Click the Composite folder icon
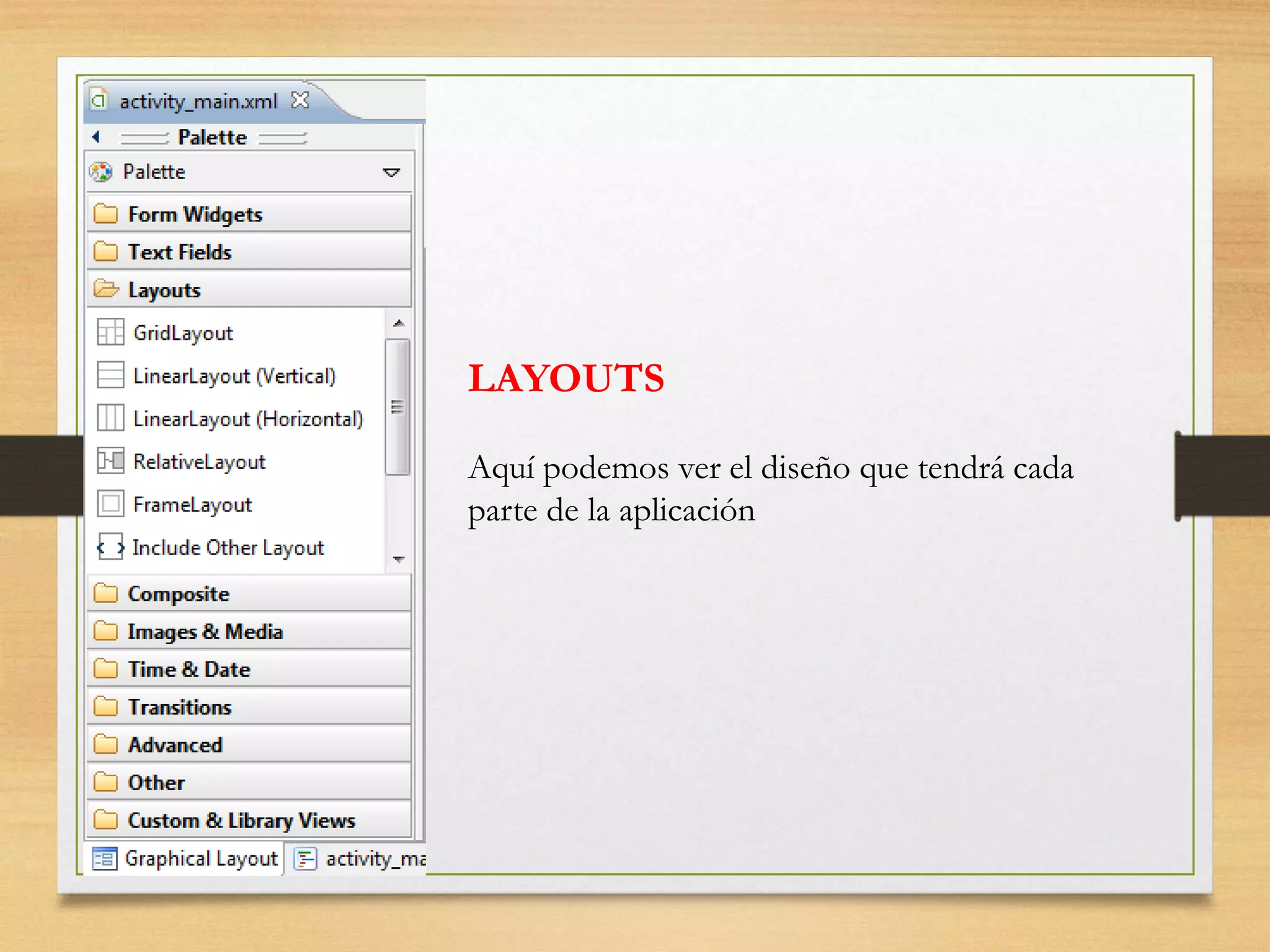The image size is (1270, 952). 105,593
